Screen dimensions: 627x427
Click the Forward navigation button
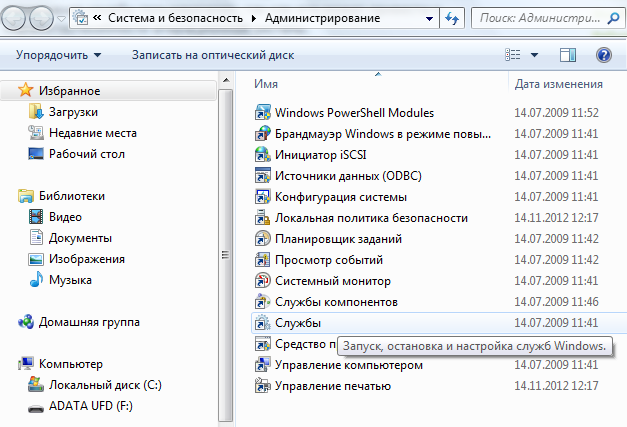click(42, 18)
